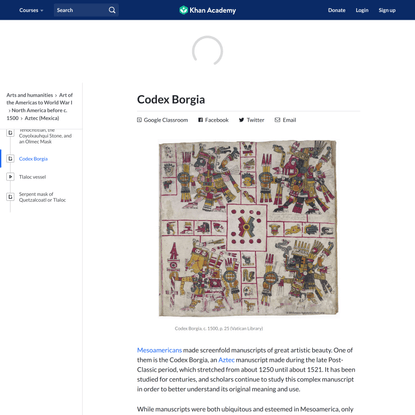Share to Google Classroom

pos(162,120)
